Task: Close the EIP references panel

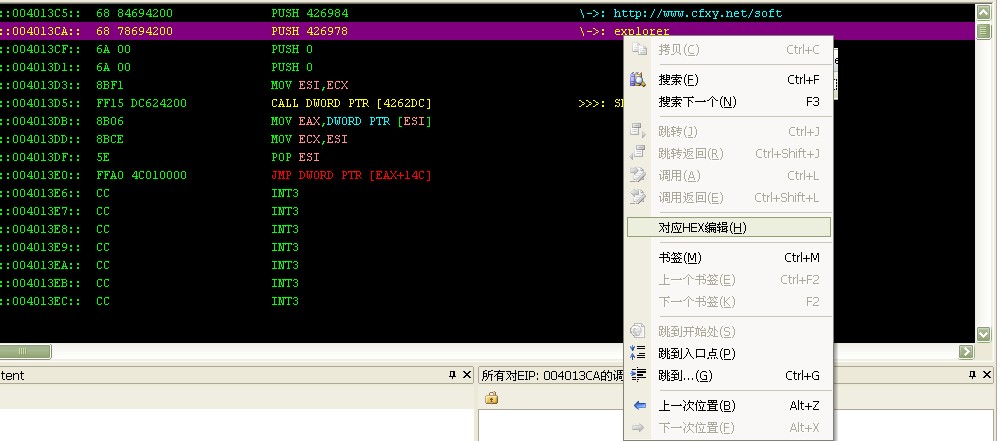Action: point(986,375)
